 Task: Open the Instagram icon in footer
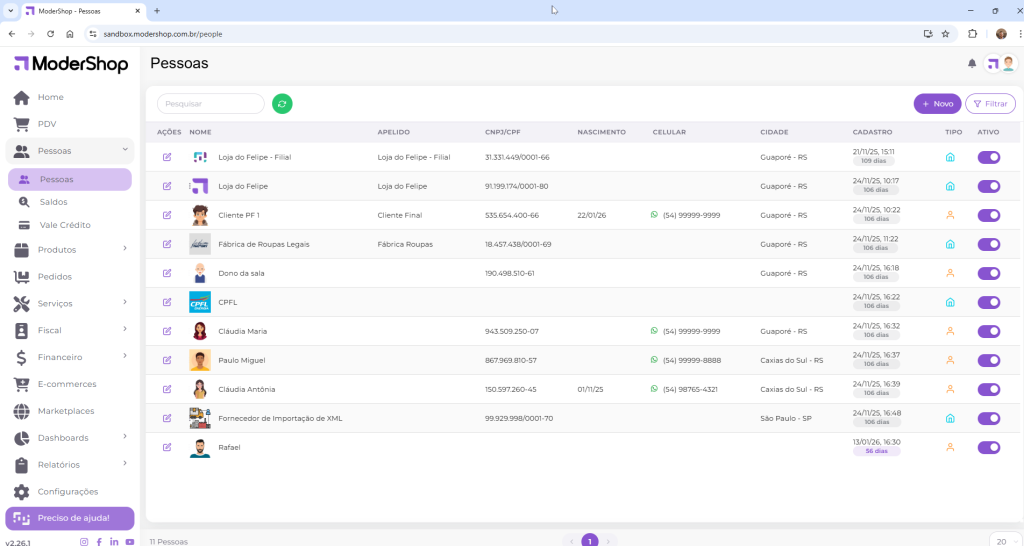point(84,541)
